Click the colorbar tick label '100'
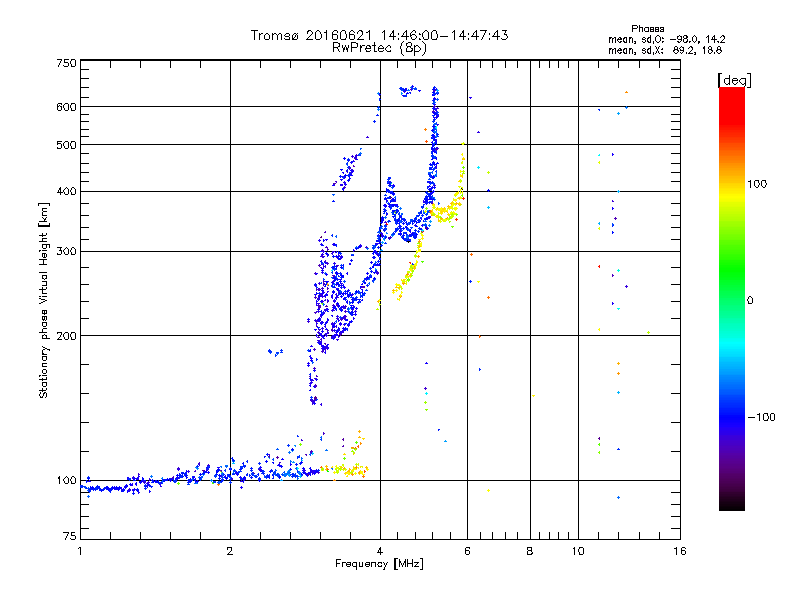The height and width of the screenshot is (600, 800). coord(757,184)
